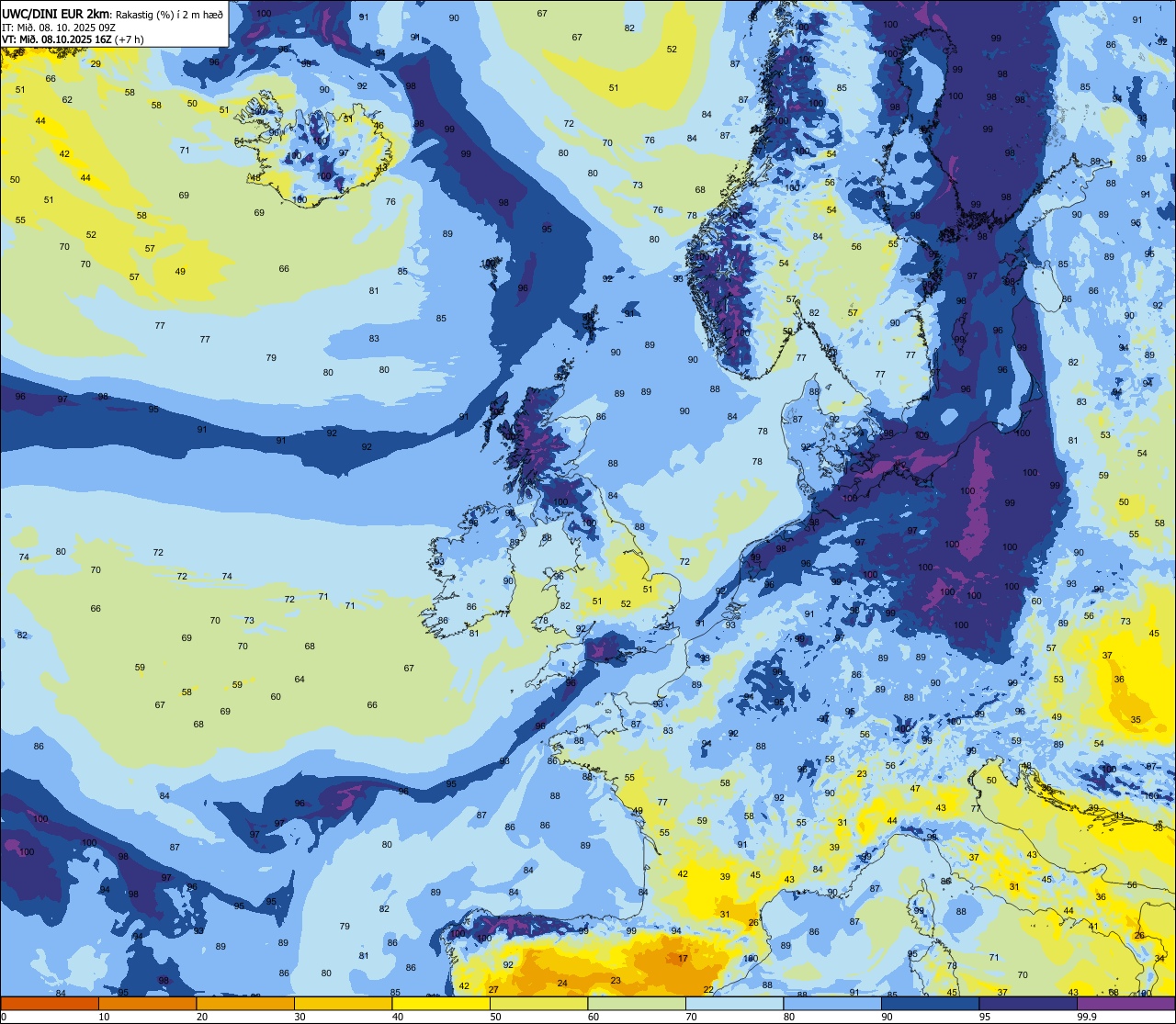Click the legend tick label '10'

pos(104,1017)
